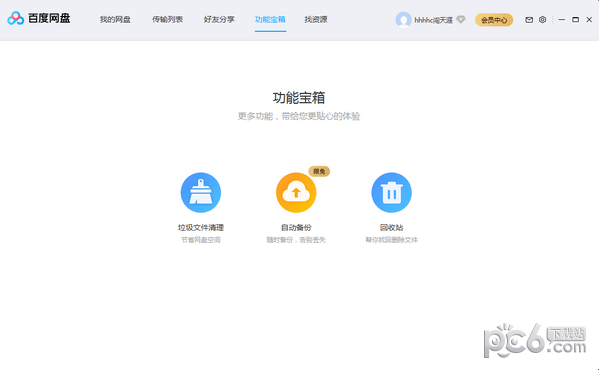Switch to the 好友分享 tab
This screenshot has width=599, height=370.
pyautogui.click(x=219, y=19)
